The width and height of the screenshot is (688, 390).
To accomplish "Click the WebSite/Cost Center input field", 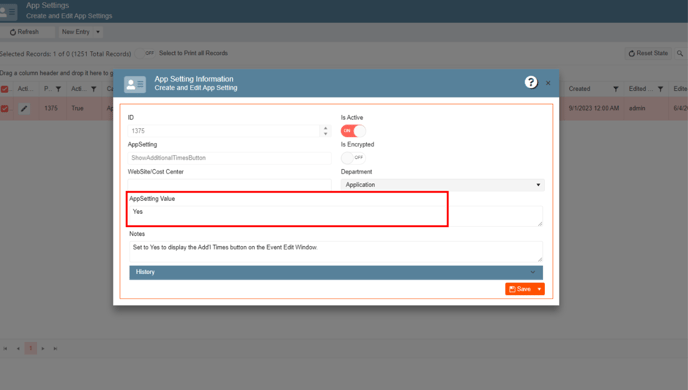I will (x=229, y=184).
